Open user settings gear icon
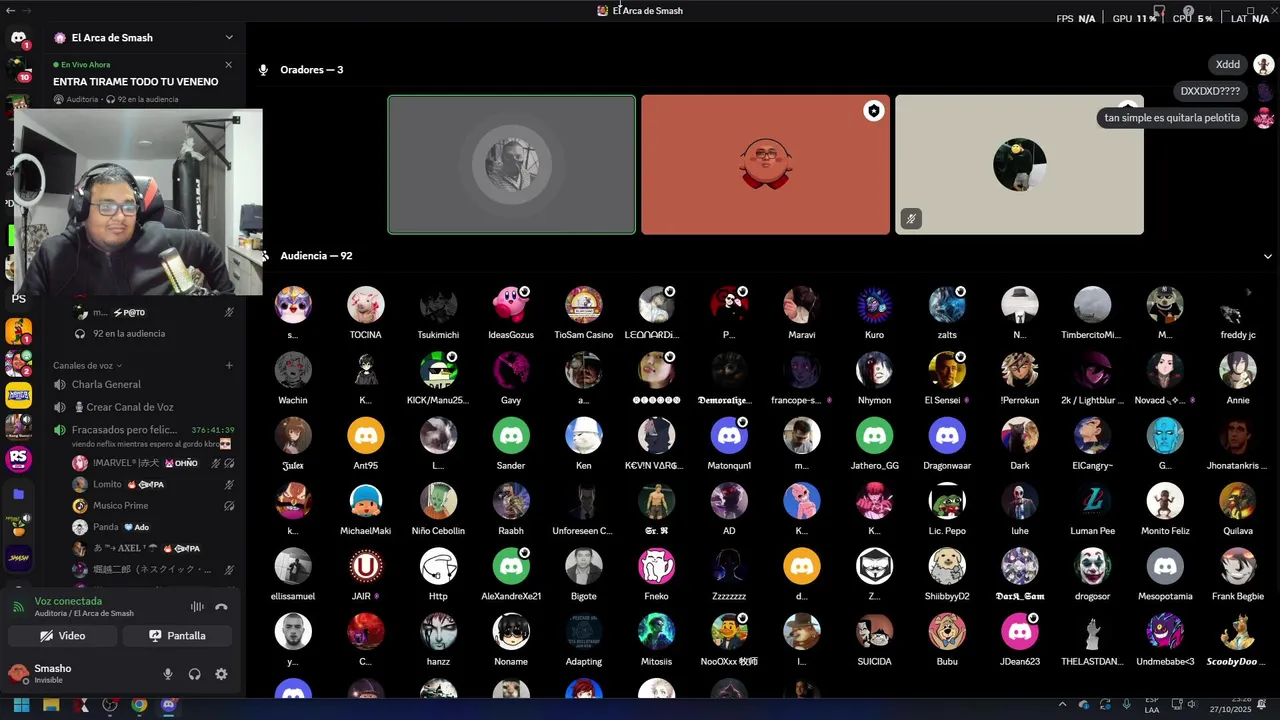This screenshot has height=720, width=1280. pos(221,674)
